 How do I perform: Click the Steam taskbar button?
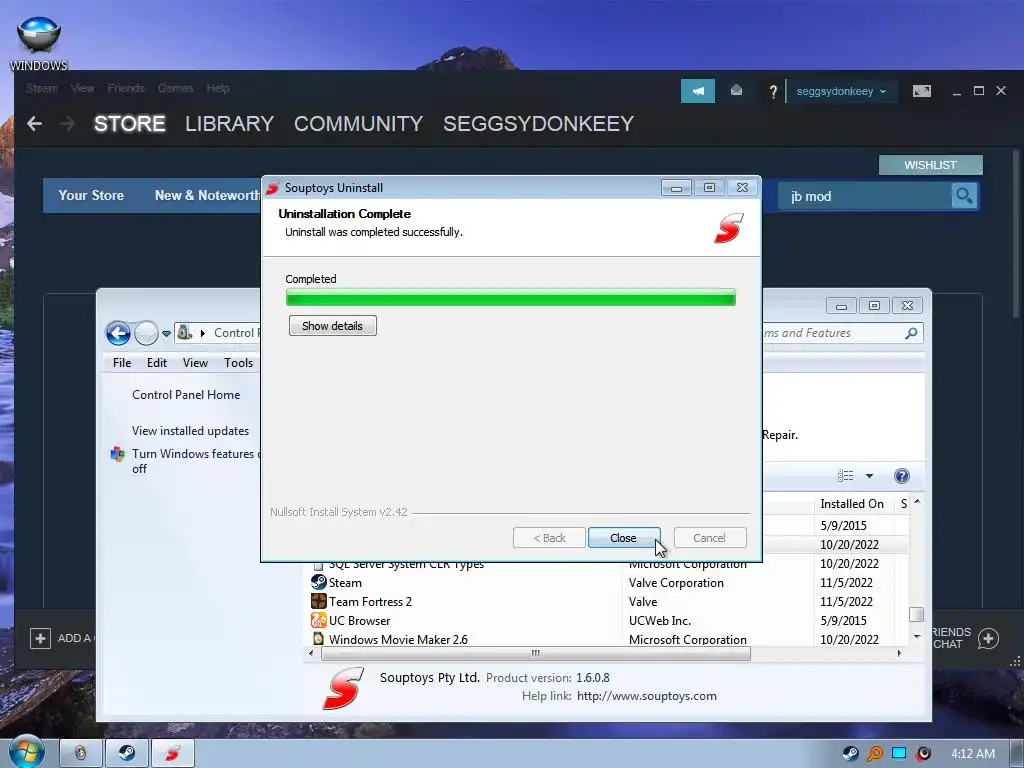pos(127,754)
